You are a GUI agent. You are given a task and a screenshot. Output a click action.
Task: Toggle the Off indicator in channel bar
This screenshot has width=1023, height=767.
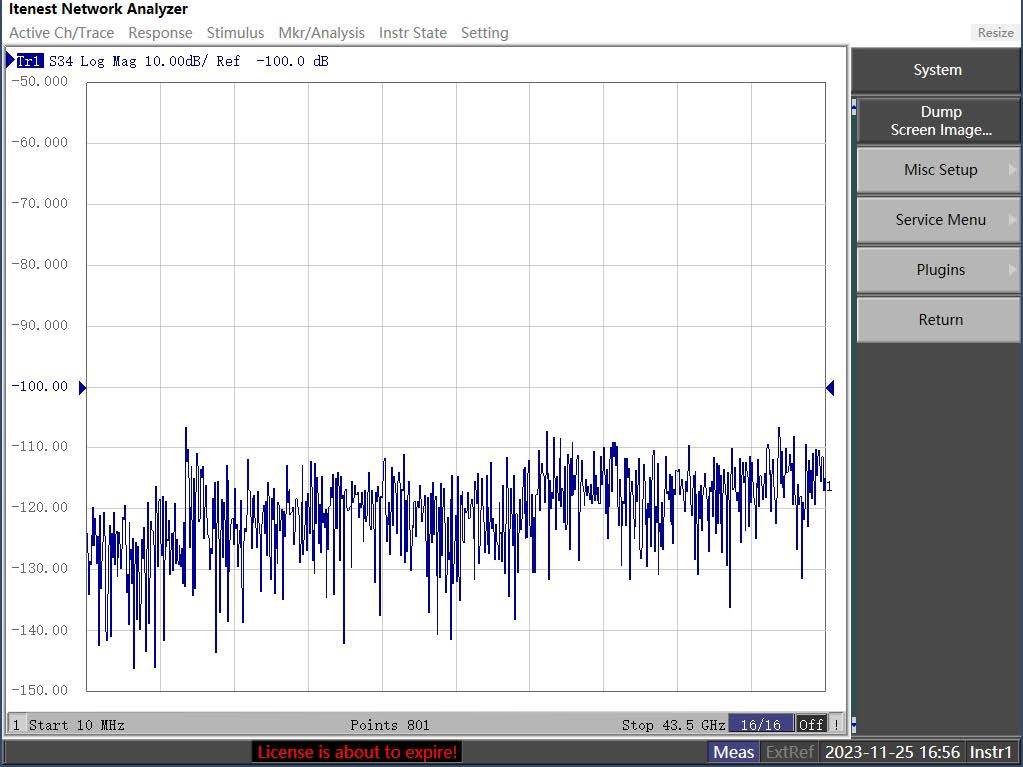click(811, 725)
